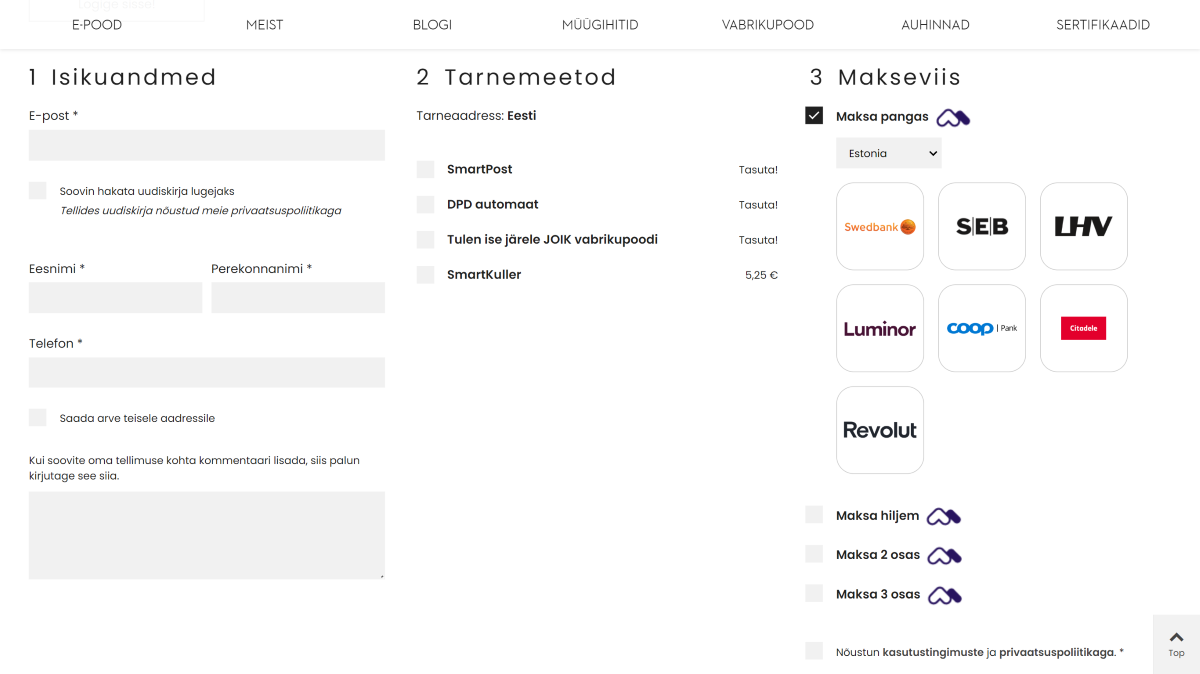This screenshot has height=674, width=1200.
Task: Click the Tasuta! label for DPD automaat
Action: 758,205
